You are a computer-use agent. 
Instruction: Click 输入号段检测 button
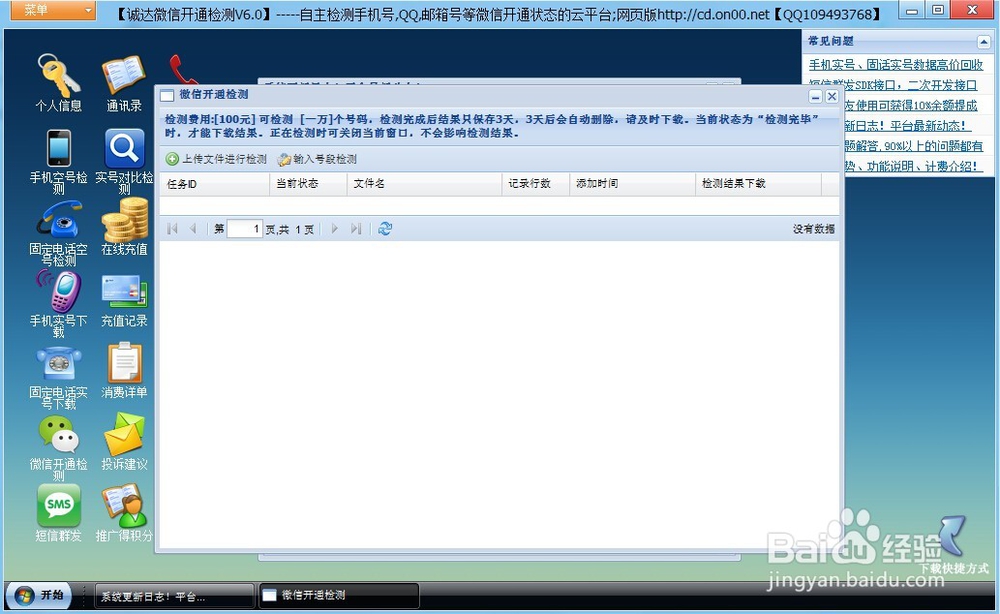coord(317,159)
